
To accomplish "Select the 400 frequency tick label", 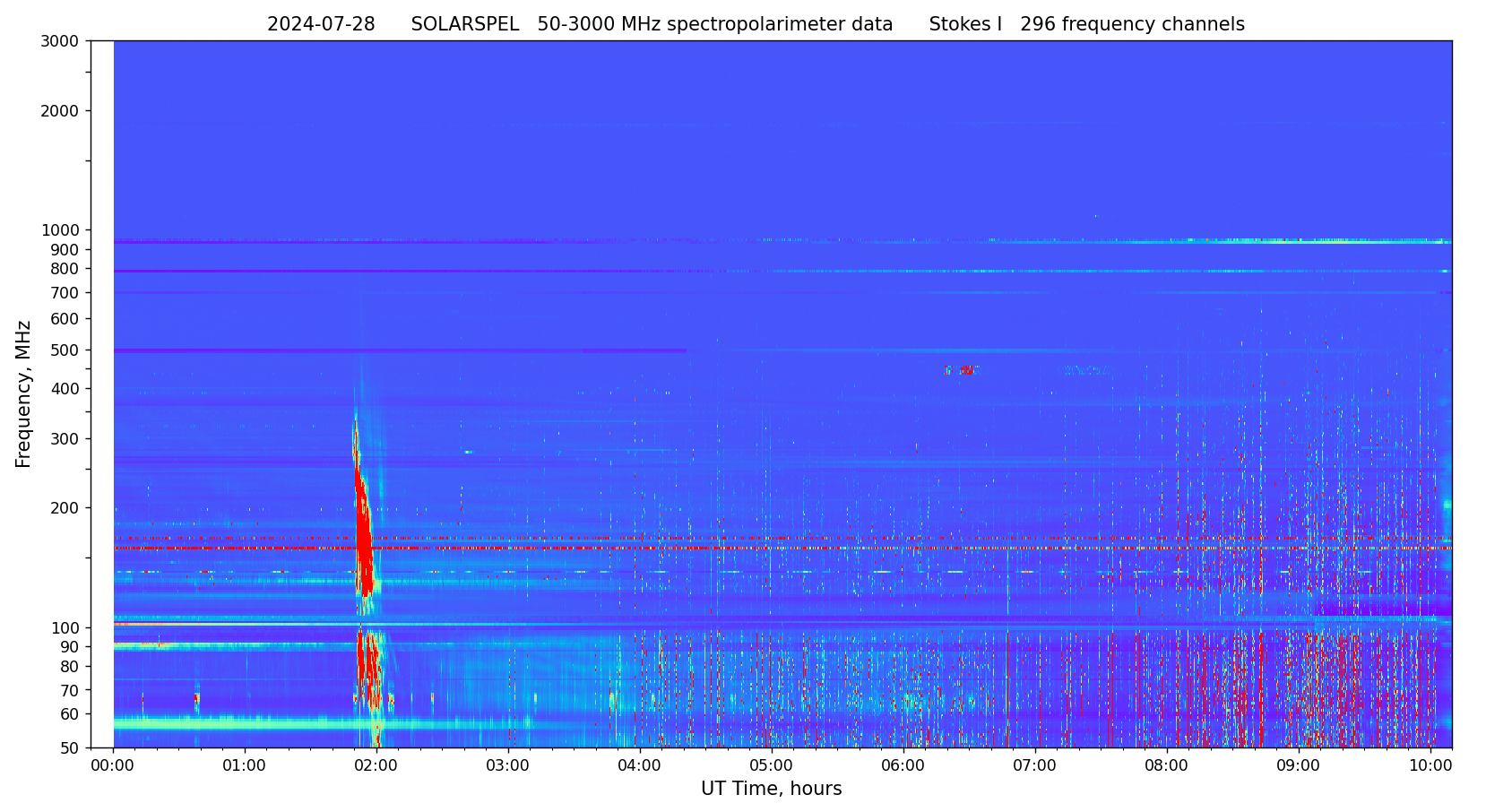I will click(65, 389).
